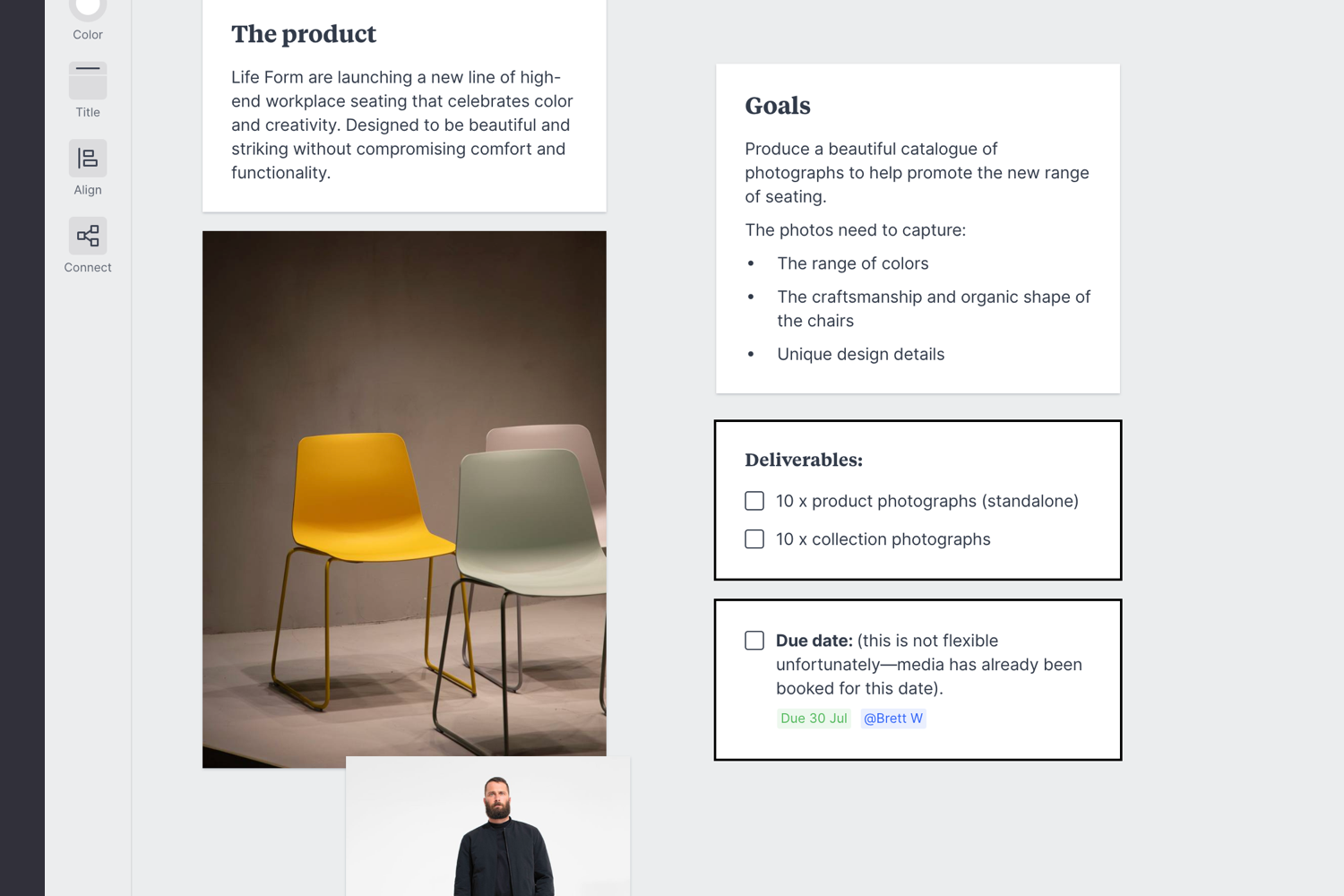1344x896 pixels.
Task: Check the "10 x product photographs" checkbox
Action: (x=754, y=501)
